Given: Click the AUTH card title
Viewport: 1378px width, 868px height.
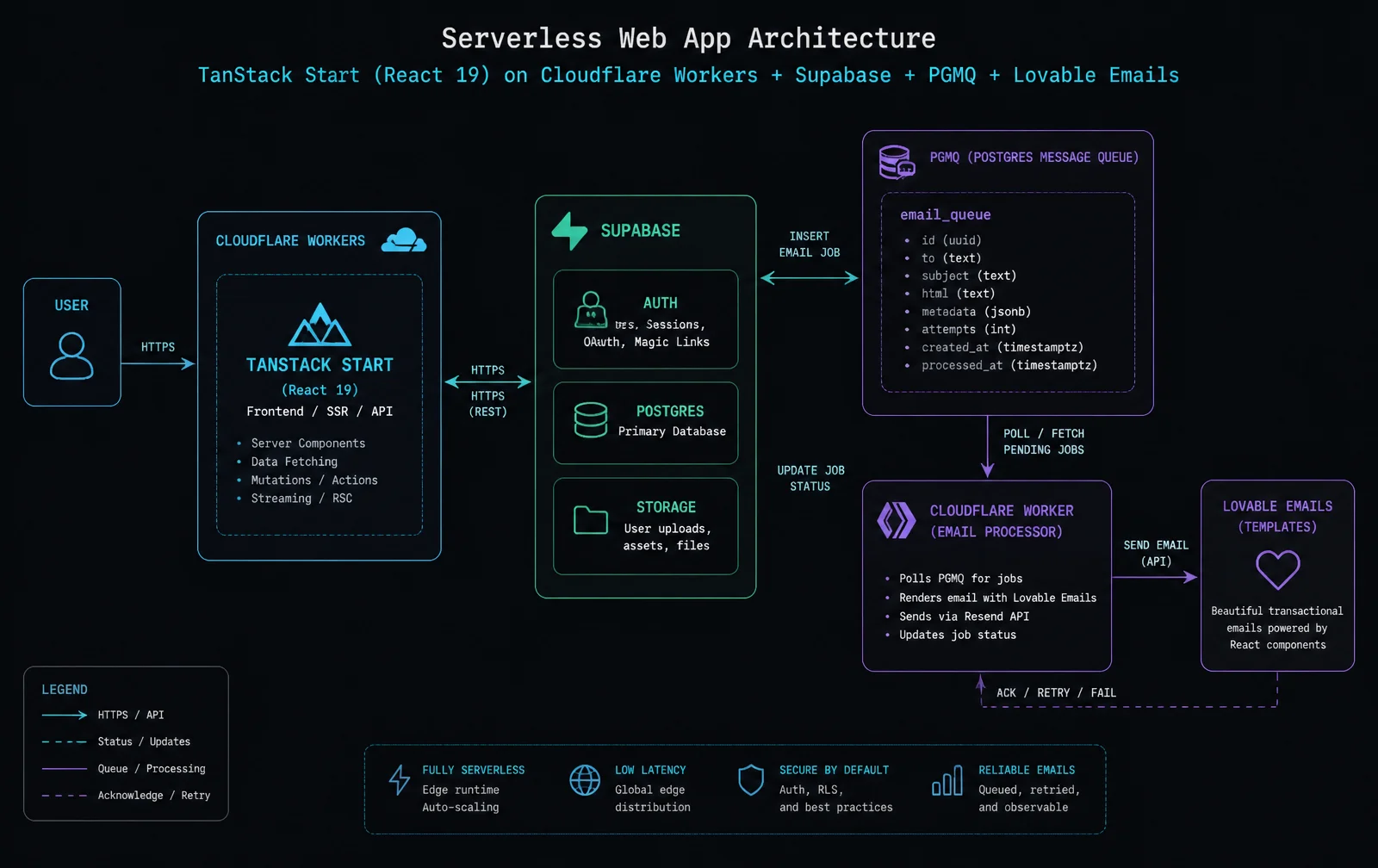Looking at the screenshot, I should point(661,303).
